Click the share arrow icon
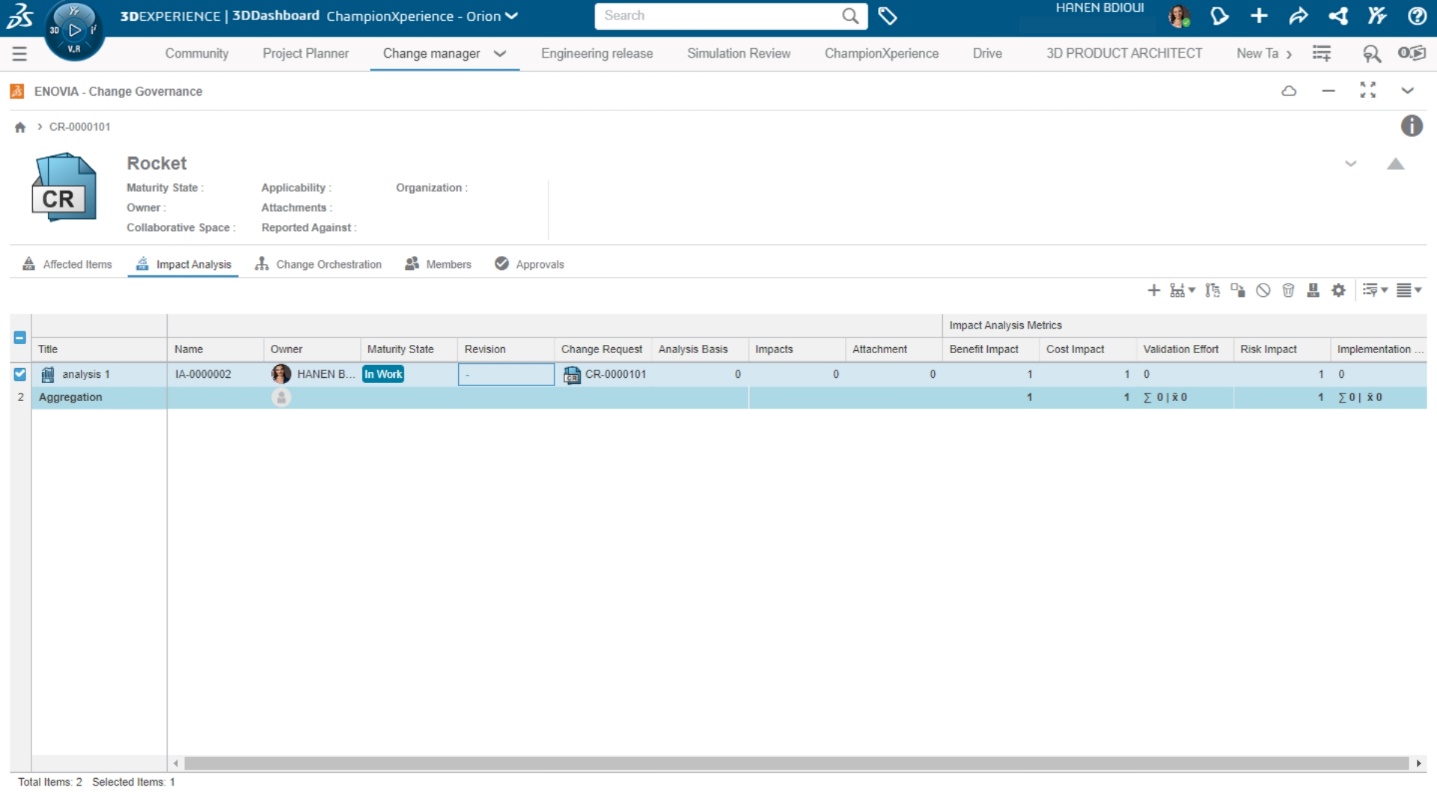 tap(1298, 16)
